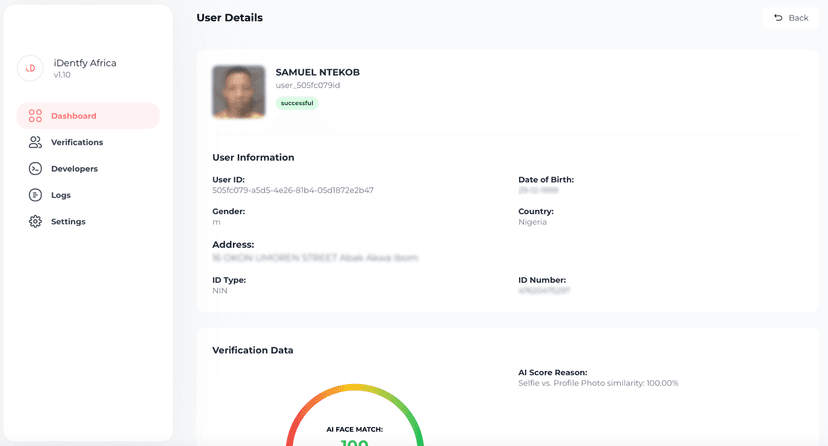
Task: Click the NIN ID Type value
Action: pyautogui.click(x=220, y=290)
